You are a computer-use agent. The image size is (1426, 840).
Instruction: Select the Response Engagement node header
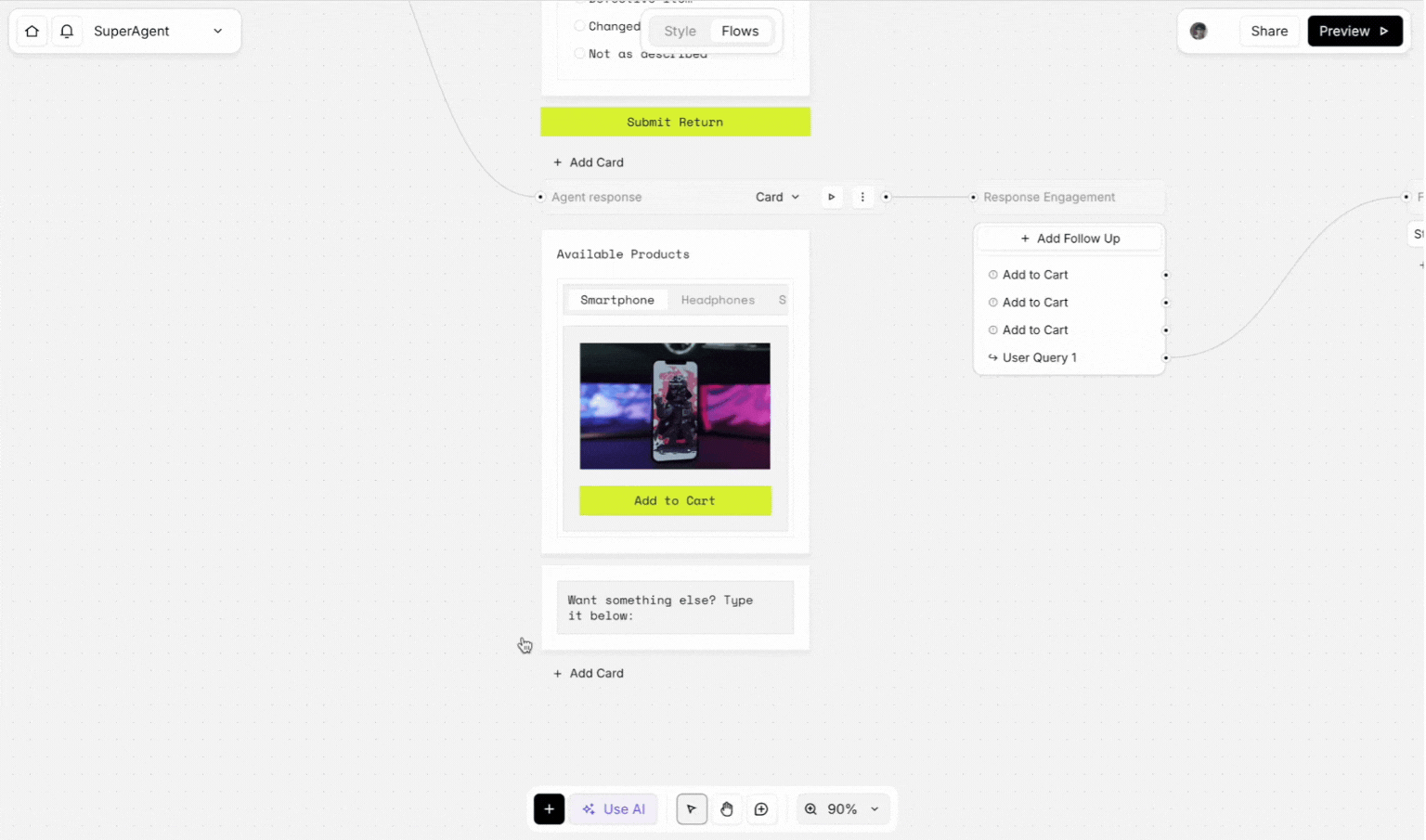click(1069, 197)
